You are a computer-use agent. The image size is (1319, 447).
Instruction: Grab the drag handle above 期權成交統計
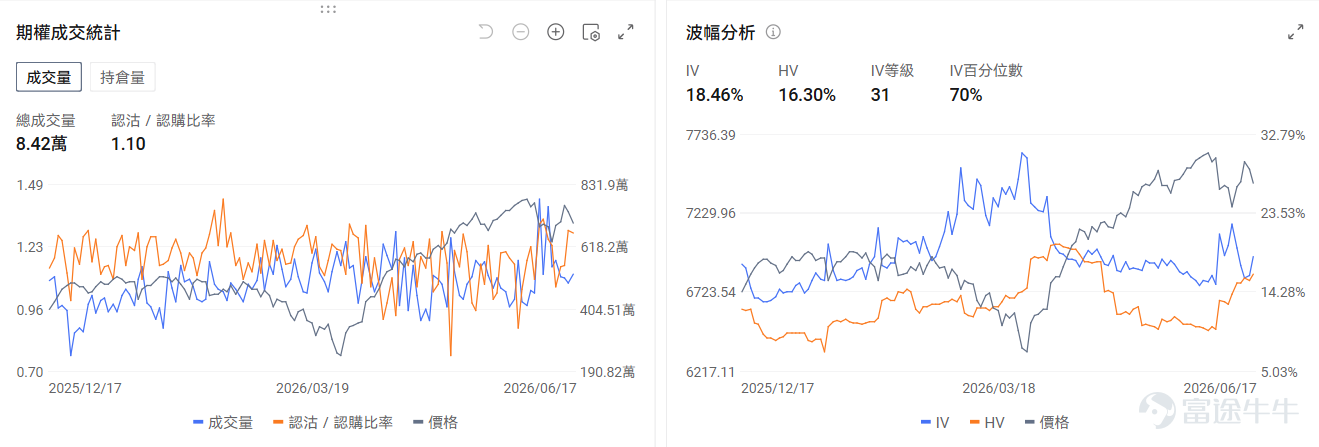pos(328,9)
